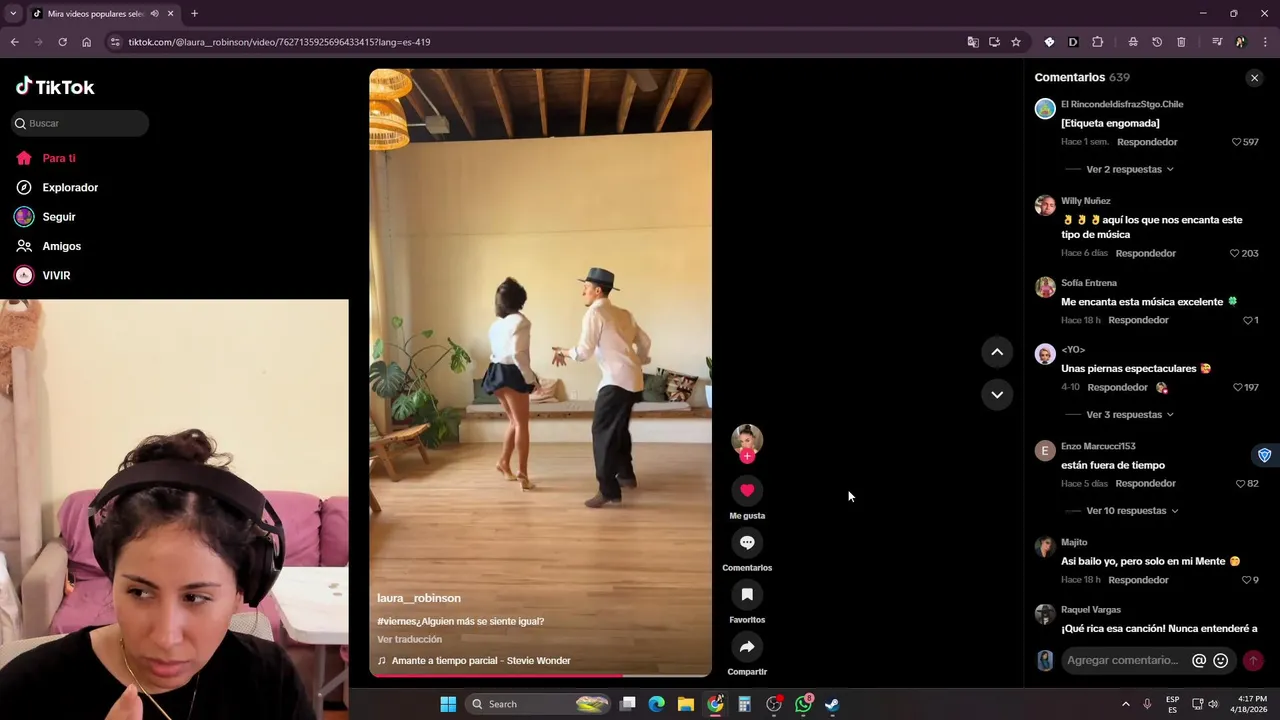Screen dimensions: 1280x720
Task: Open the browser three-dot menu
Action: click(x=1266, y=42)
